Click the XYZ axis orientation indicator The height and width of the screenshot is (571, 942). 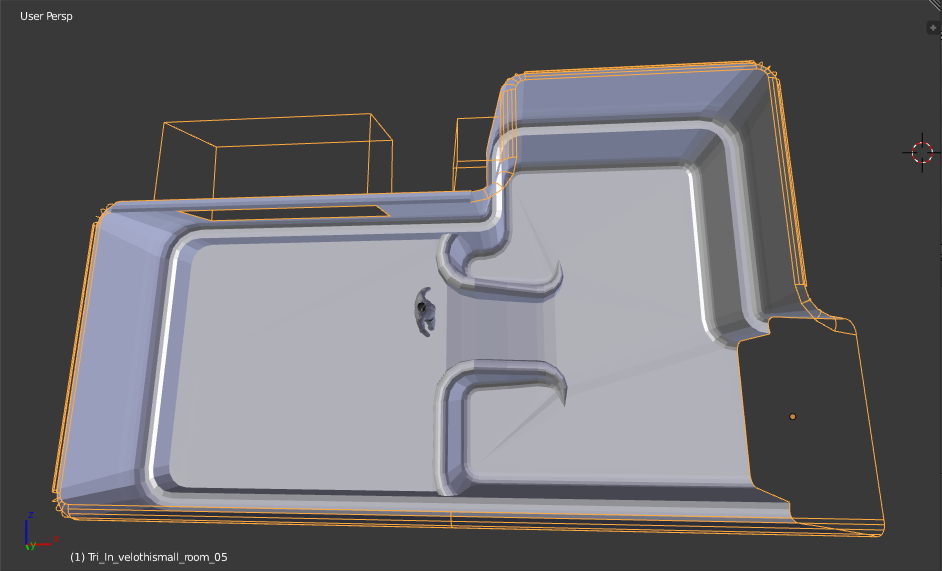tap(40, 531)
